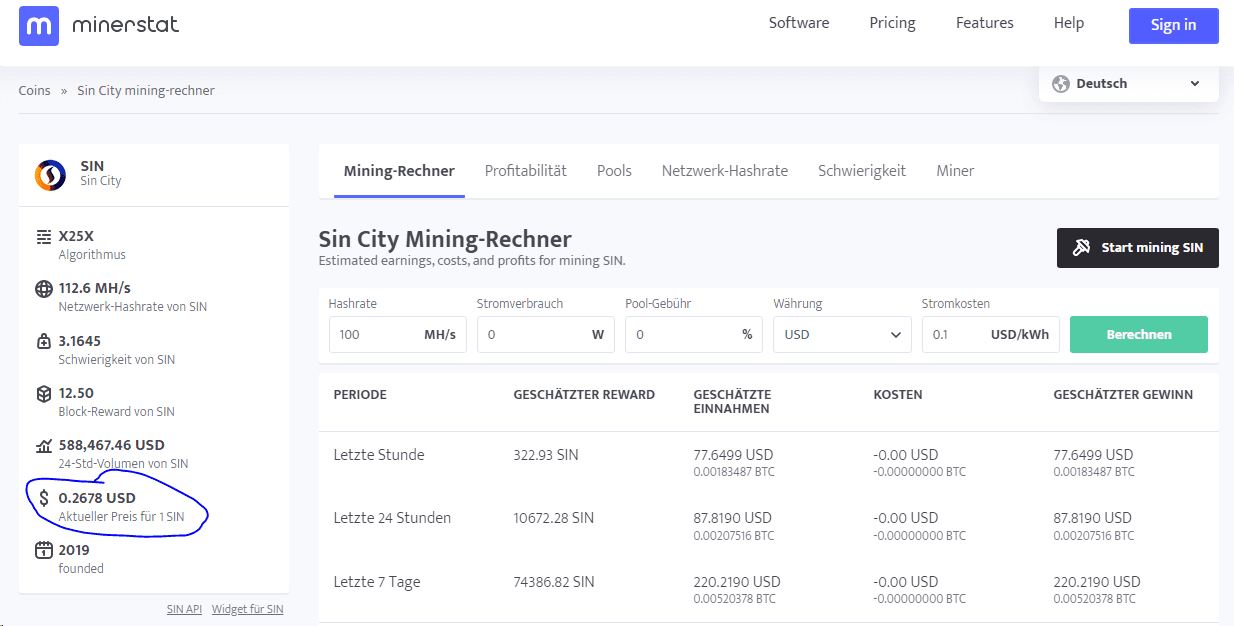Click the Sin City coin logo
This screenshot has height=626, width=1234.
[50, 175]
